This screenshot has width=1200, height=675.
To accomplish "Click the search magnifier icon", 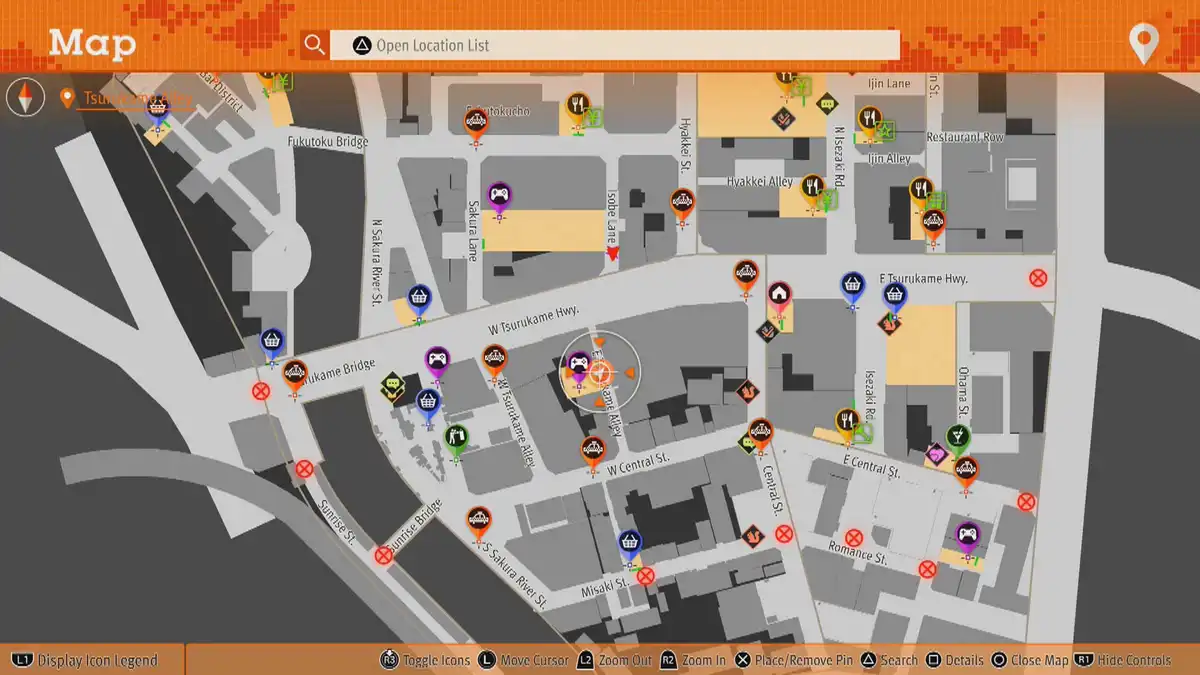I will pos(315,45).
